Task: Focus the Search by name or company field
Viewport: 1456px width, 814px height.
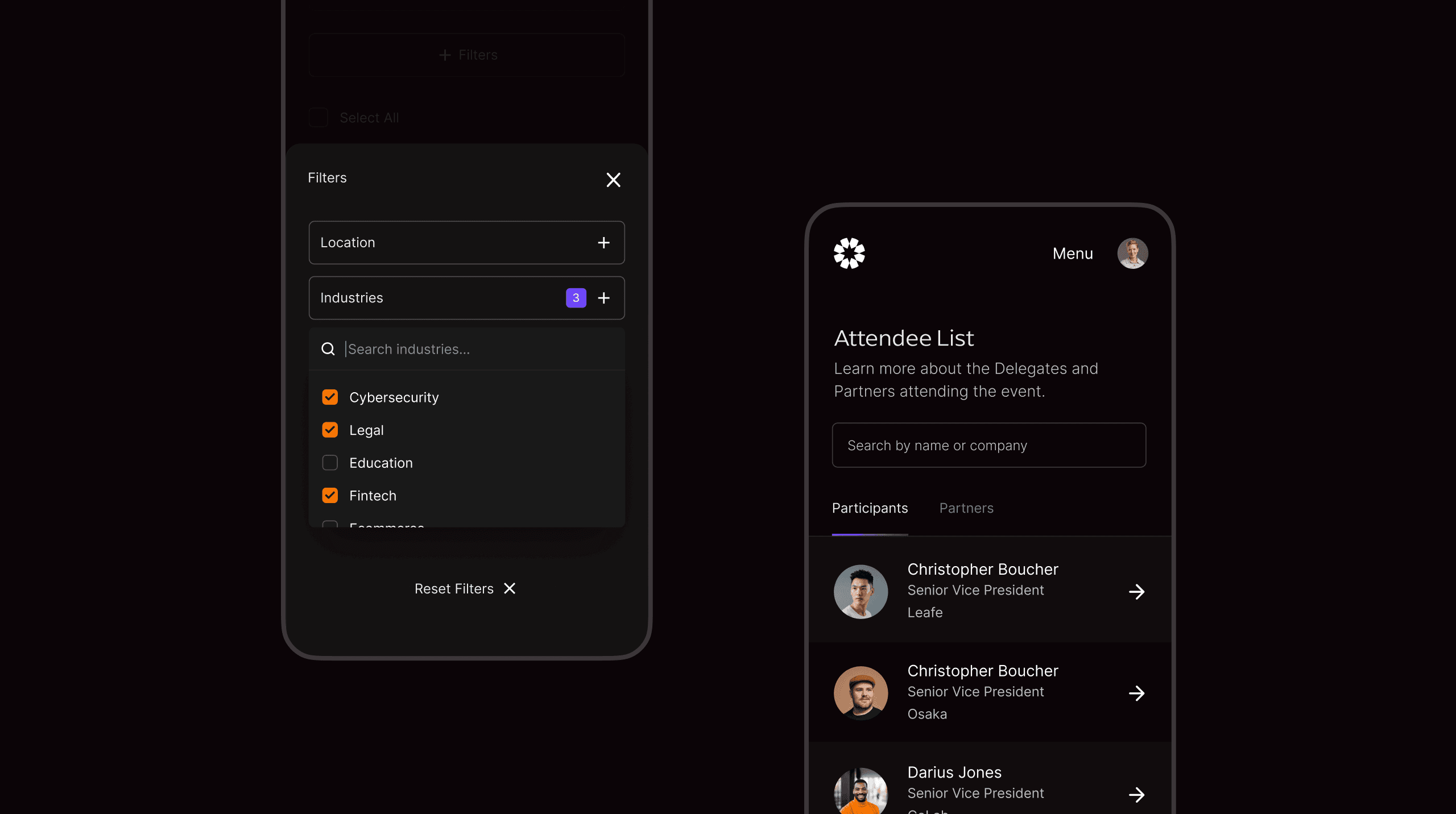Action: 988,445
